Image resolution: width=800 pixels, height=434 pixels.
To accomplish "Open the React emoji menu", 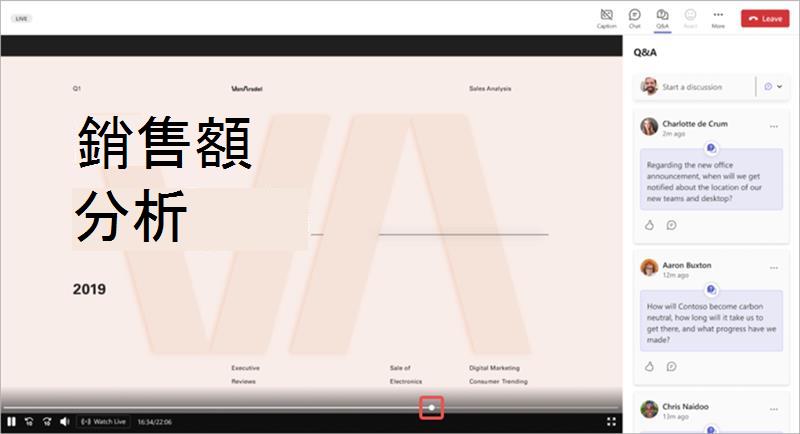I will [690, 18].
